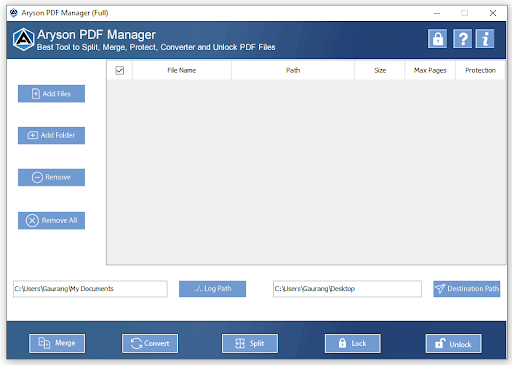Toggle the select-all checkbox in table header
Image resolution: width=512 pixels, height=365 pixels.
pos(120,70)
